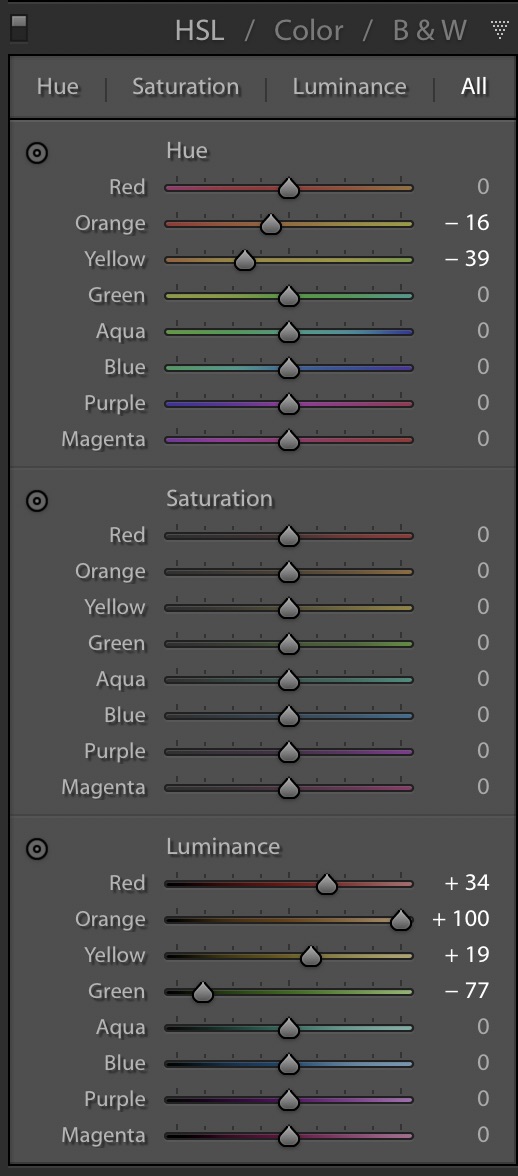Screen dimensions: 518x1176
Task: Click the Red luminance value +34
Action: point(467,883)
